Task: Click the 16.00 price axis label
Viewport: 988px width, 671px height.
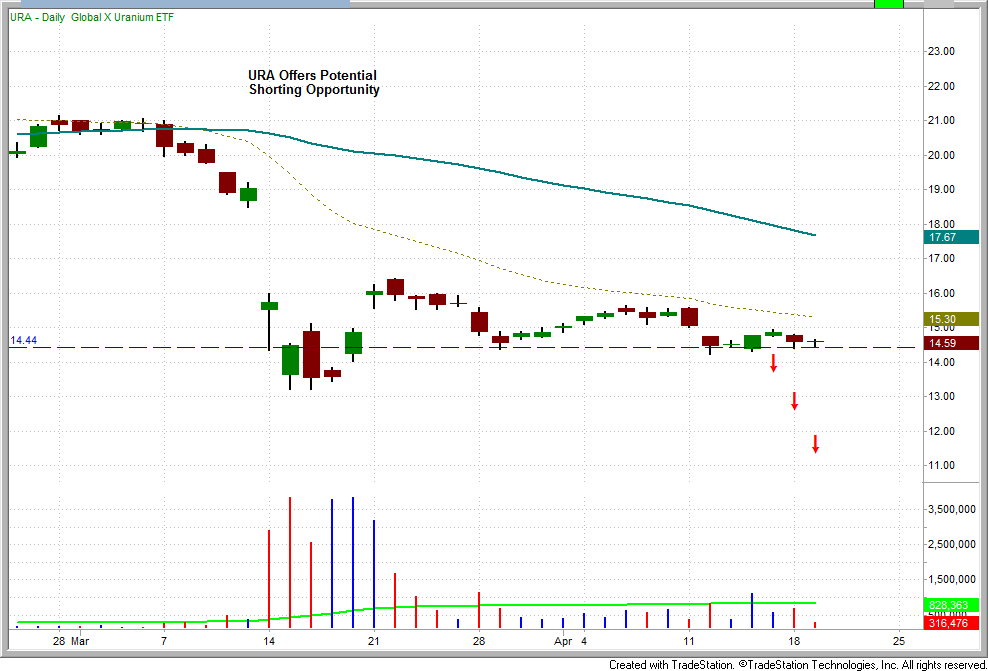Action: 941,293
